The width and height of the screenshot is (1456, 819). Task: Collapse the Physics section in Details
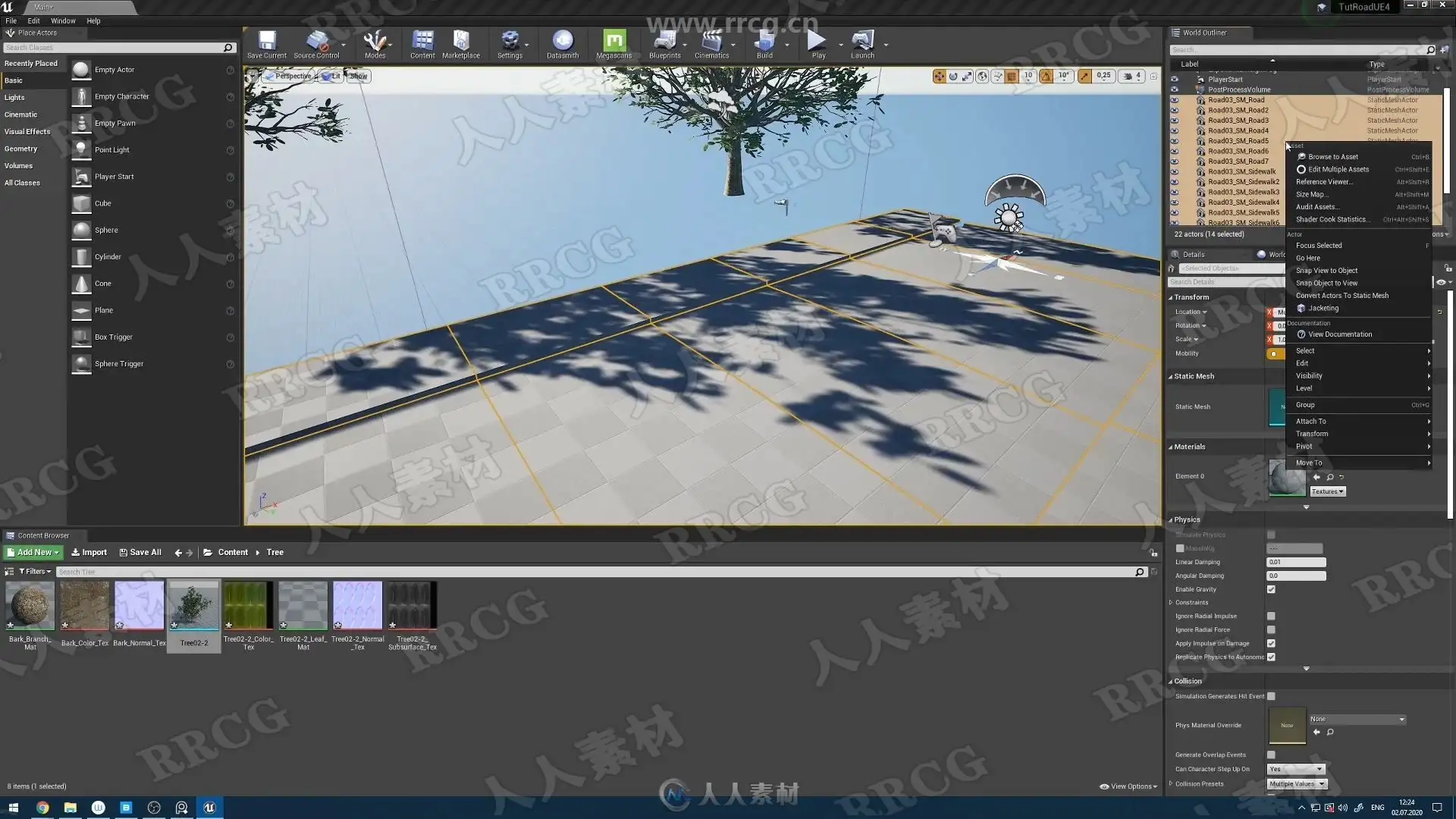(x=1171, y=520)
